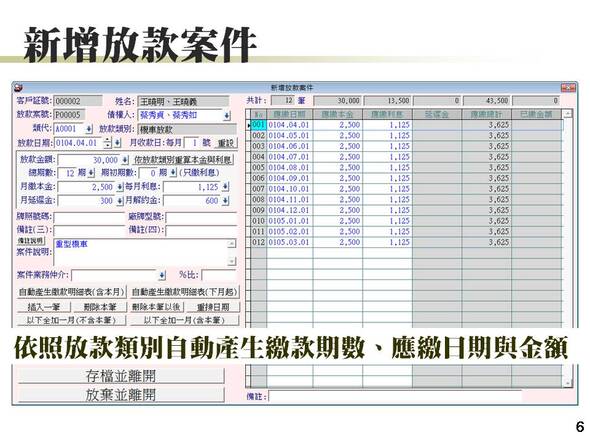590x443 pixels.
Task: Open the 放款金額 dropdown arrow
Action: tap(125, 160)
